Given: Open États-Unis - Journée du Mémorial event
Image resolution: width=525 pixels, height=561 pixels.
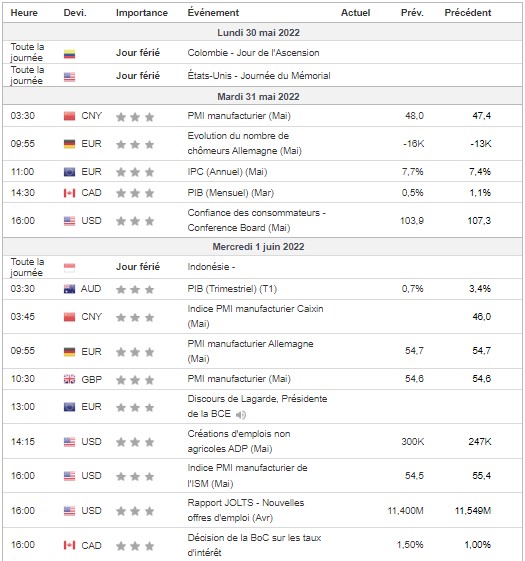Looking at the screenshot, I should (x=259, y=76).
